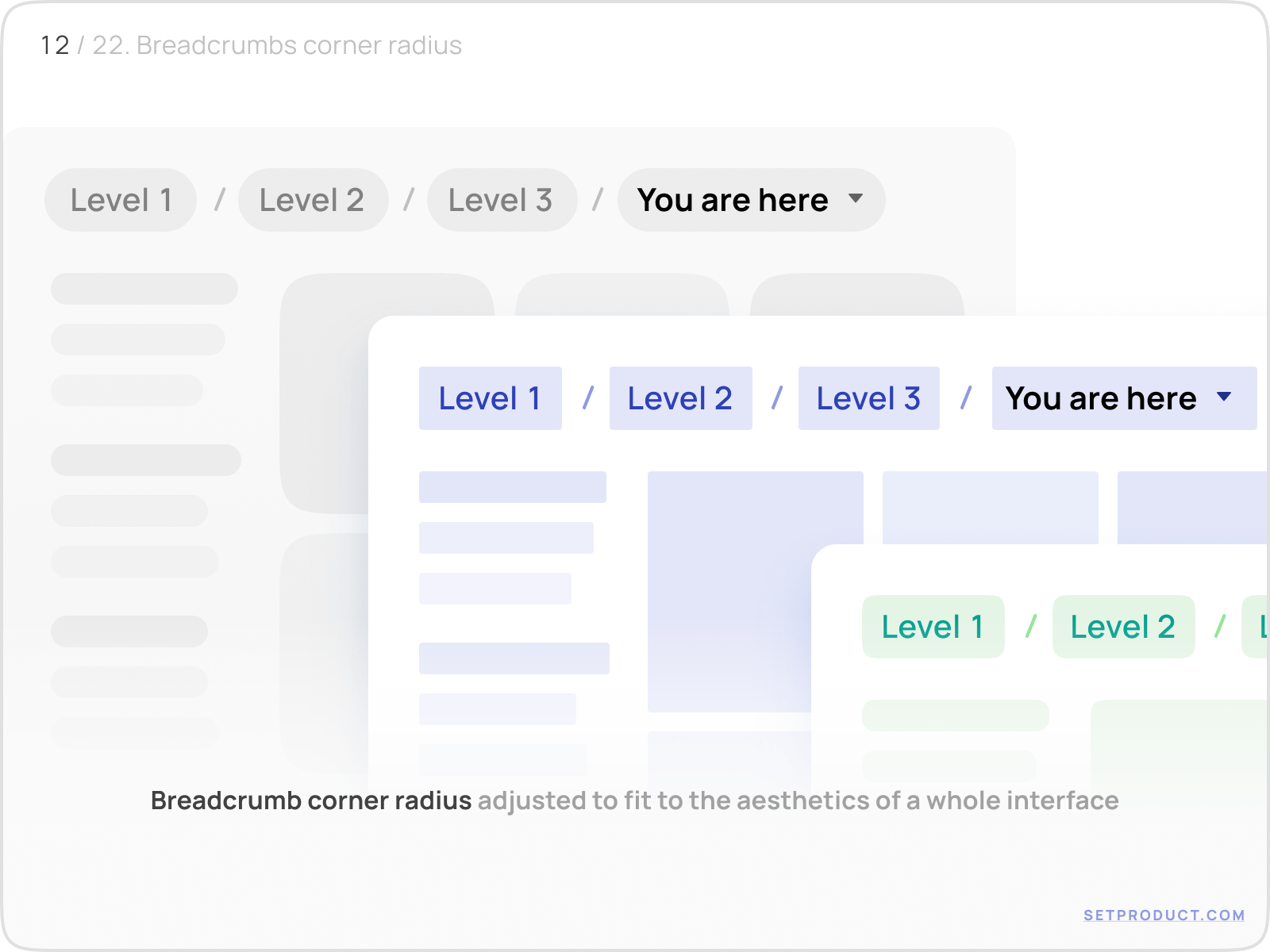Open the SETPRODUCT.COM link
Screen dimensions: 1270x952
[x=1164, y=915]
